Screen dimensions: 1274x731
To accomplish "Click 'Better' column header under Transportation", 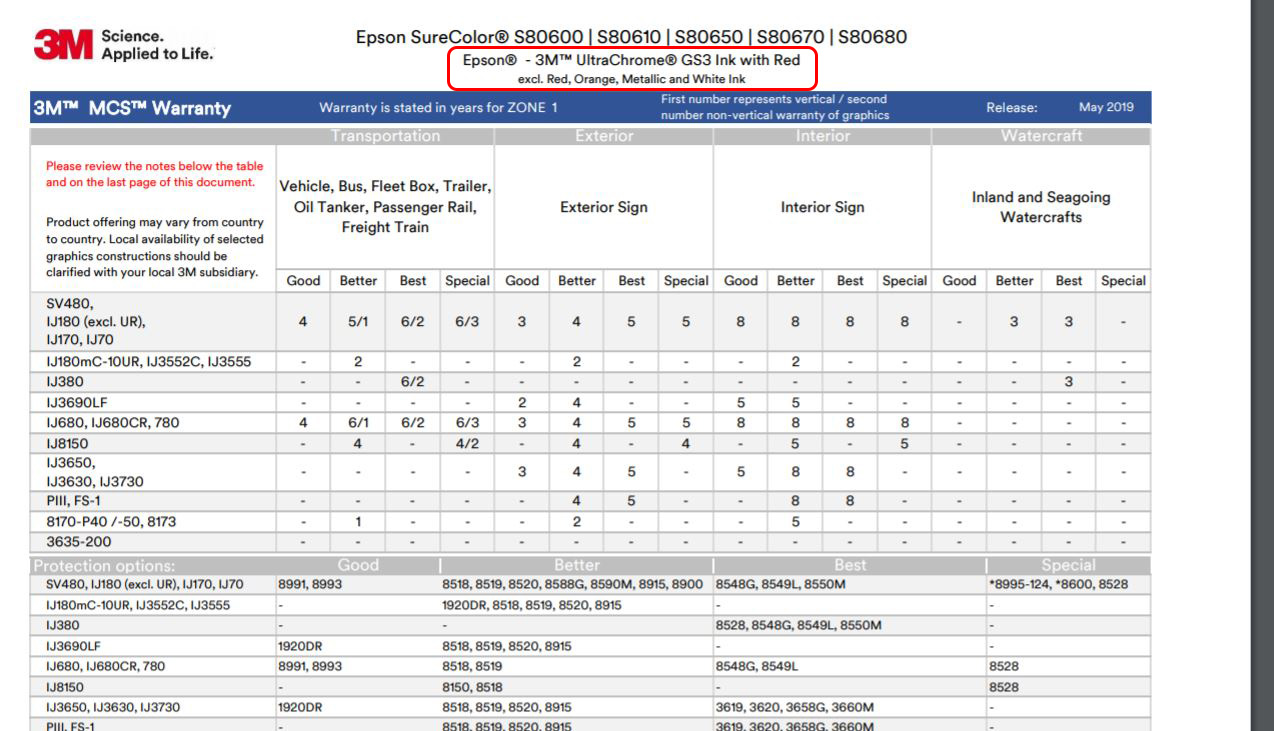I will (x=358, y=281).
